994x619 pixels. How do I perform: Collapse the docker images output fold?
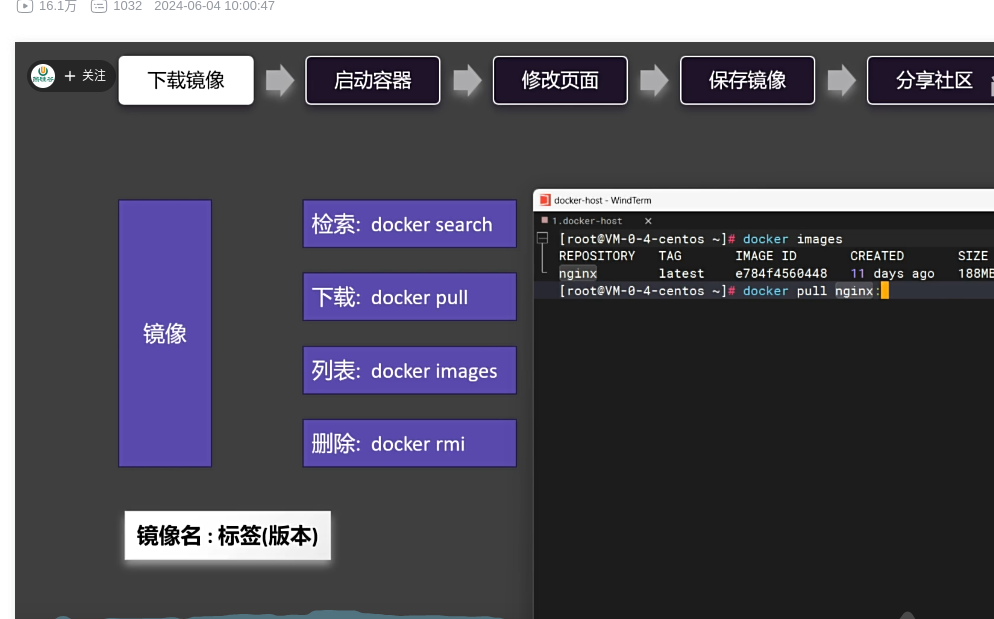coord(542,239)
